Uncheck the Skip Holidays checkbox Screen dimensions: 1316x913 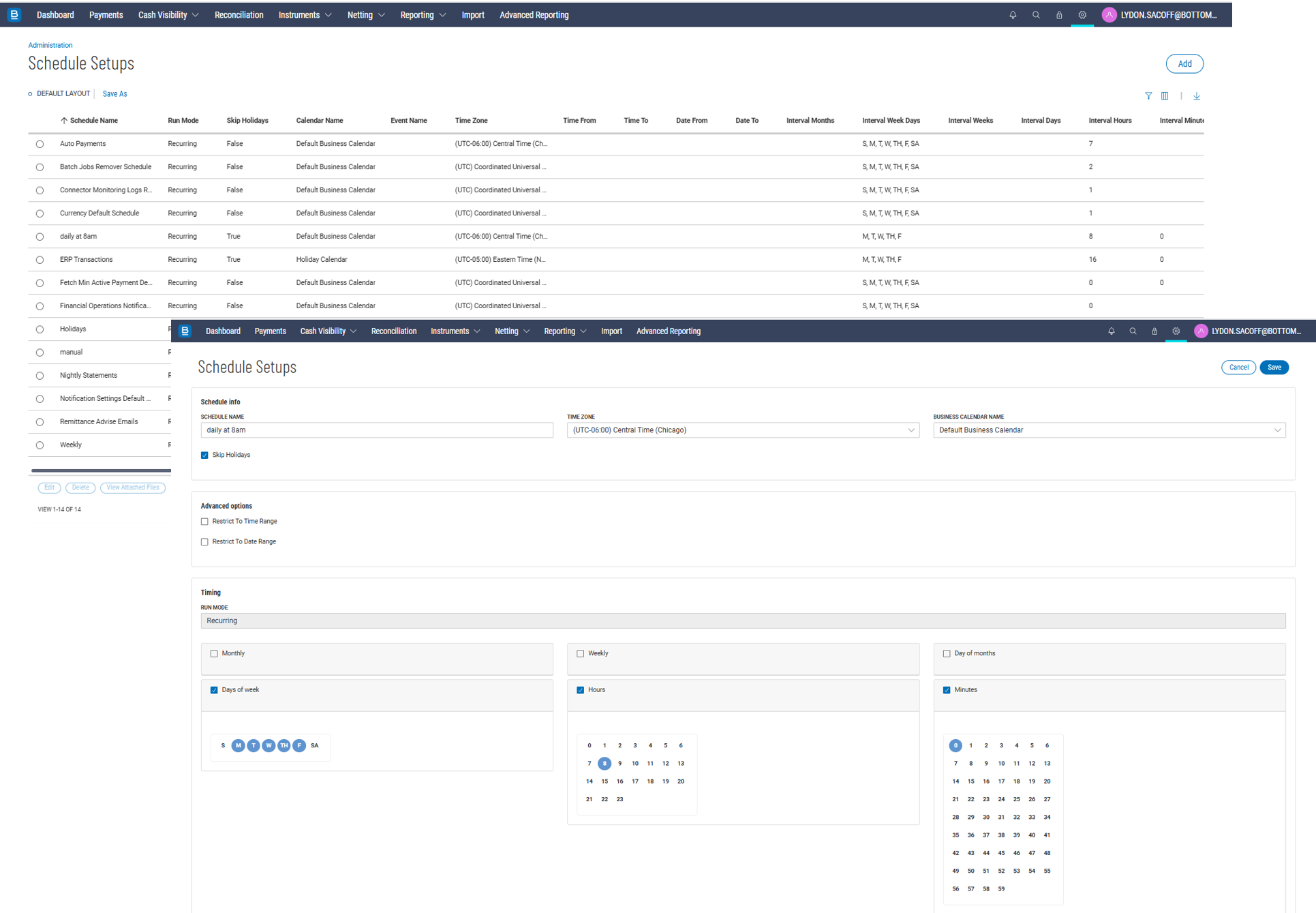pyautogui.click(x=204, y=455)
